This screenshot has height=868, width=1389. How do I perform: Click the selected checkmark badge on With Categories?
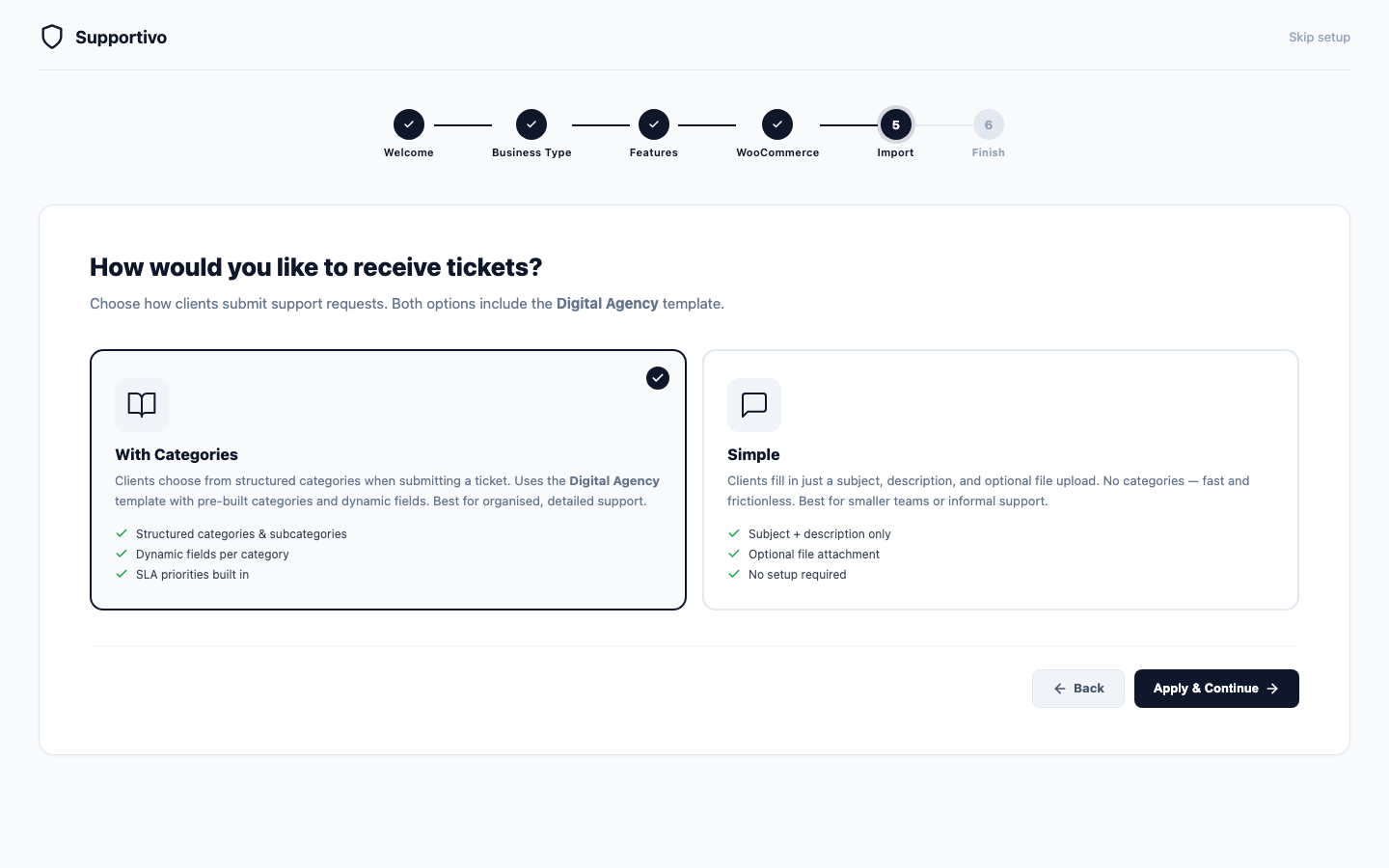click(658, 378)
